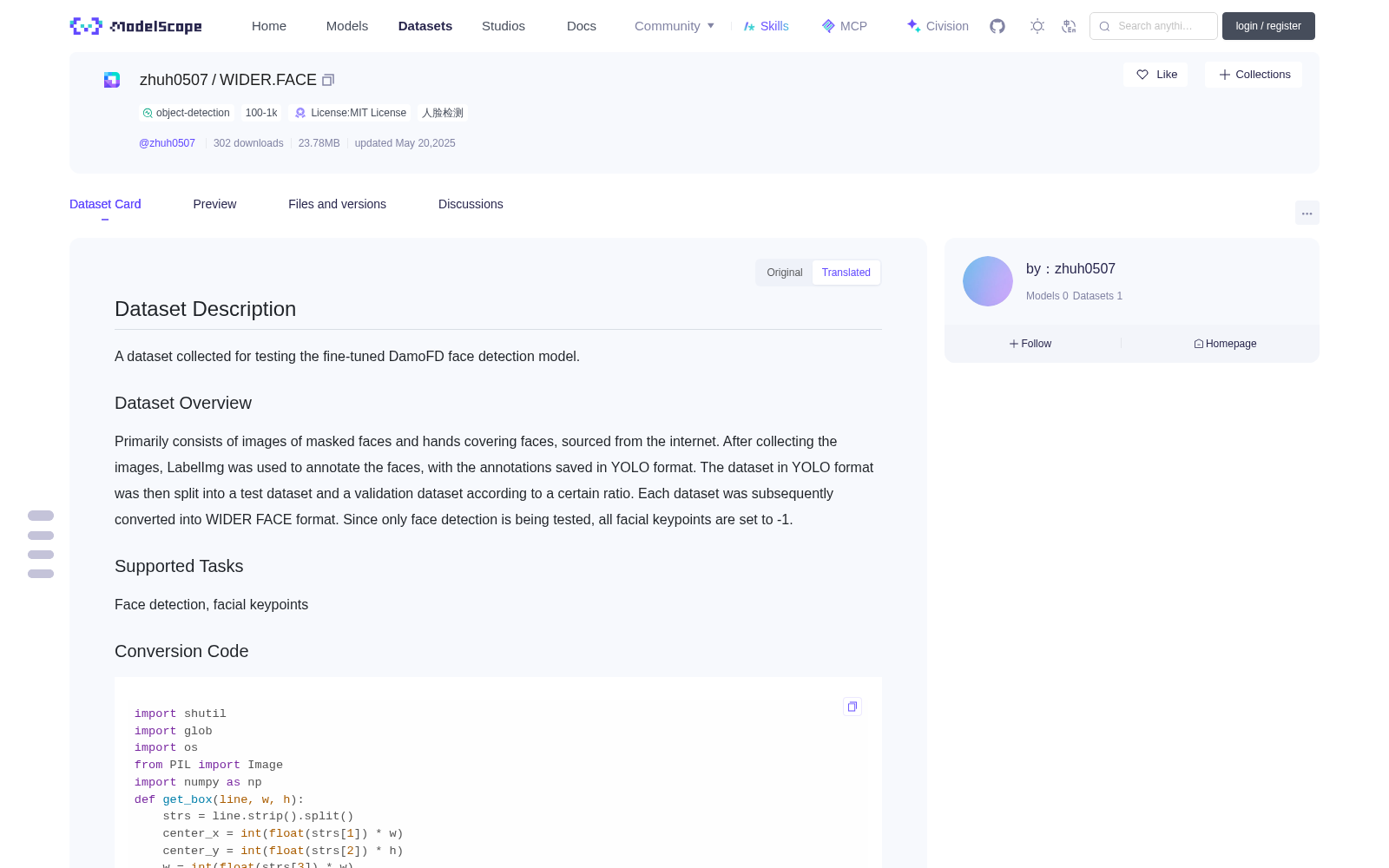This screenshot has width=1389, height=868.
Task: Show the Translated version
Action: pyautogui.click(x=846, y=273)
